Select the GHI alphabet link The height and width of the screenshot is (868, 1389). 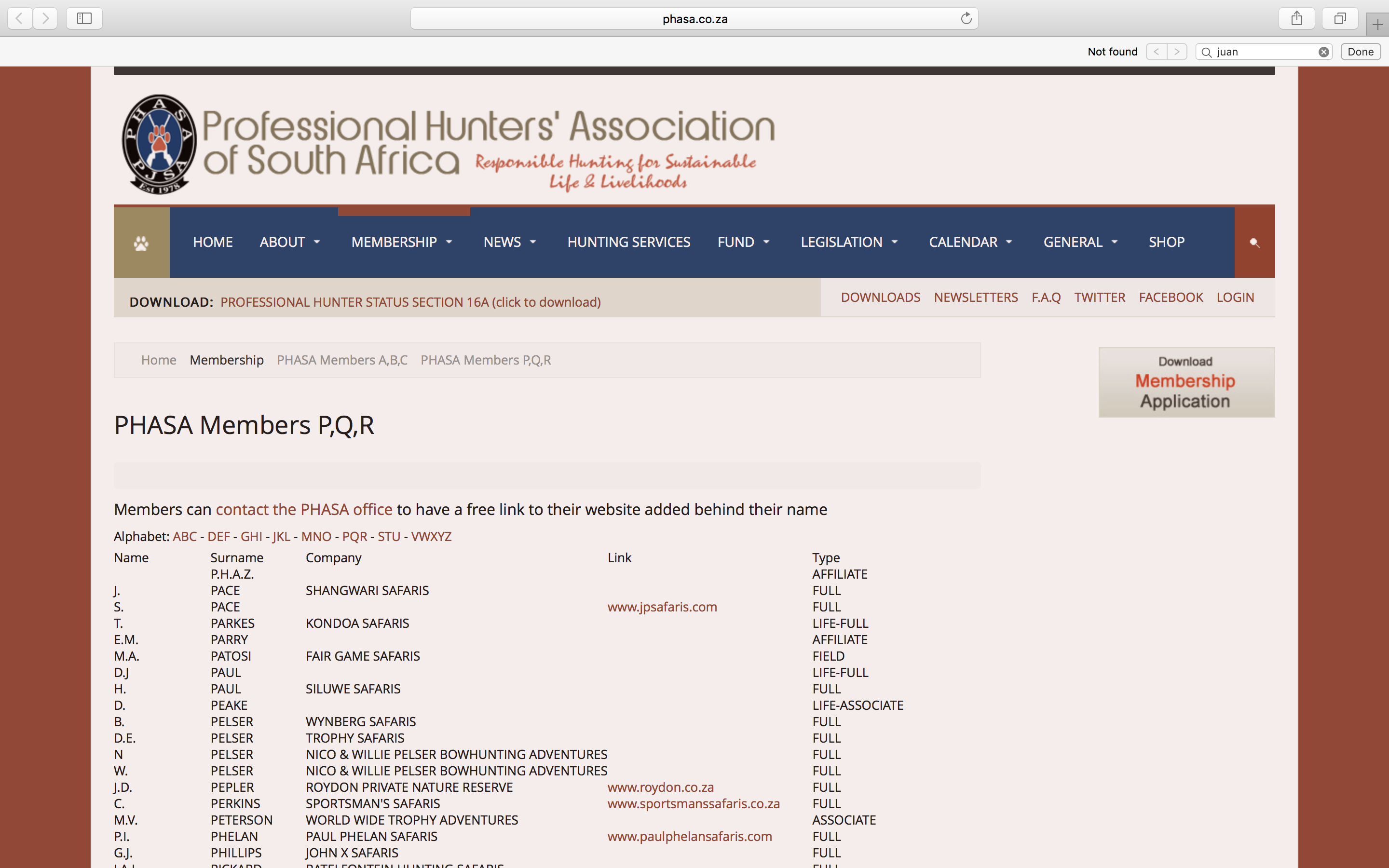251,537
